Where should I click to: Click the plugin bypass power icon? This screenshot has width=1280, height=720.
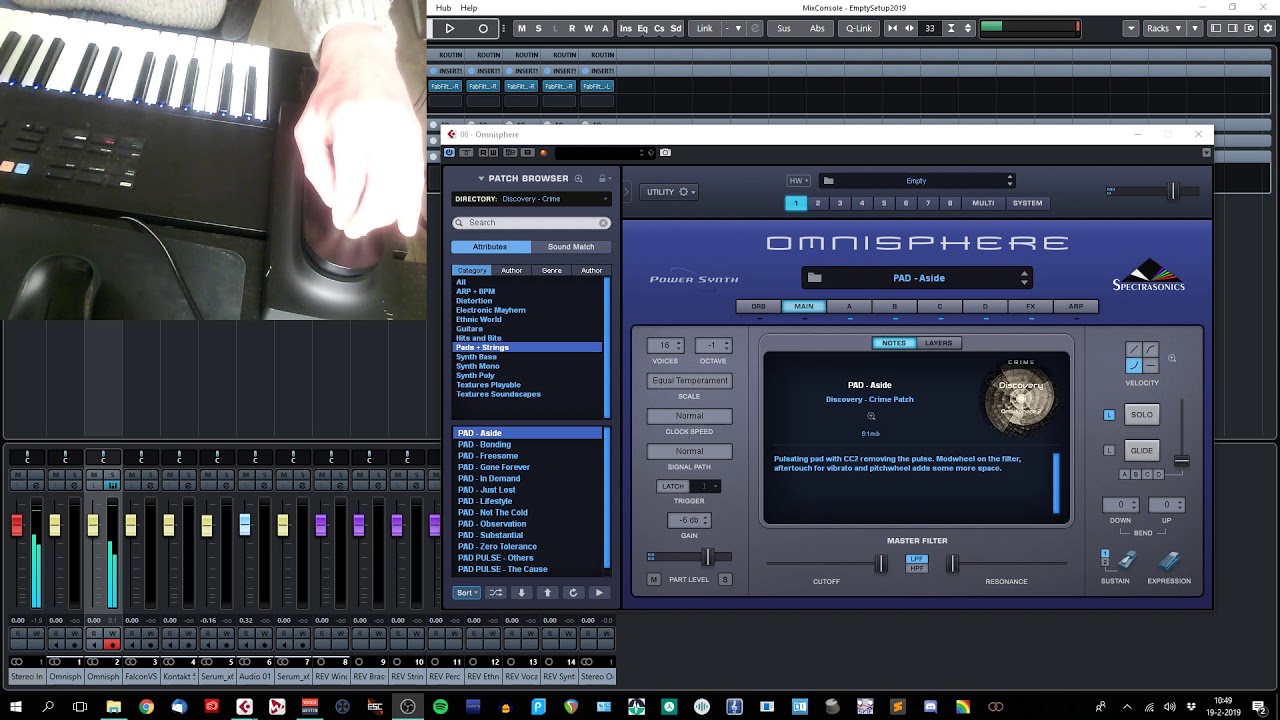[x=450, y=153]
